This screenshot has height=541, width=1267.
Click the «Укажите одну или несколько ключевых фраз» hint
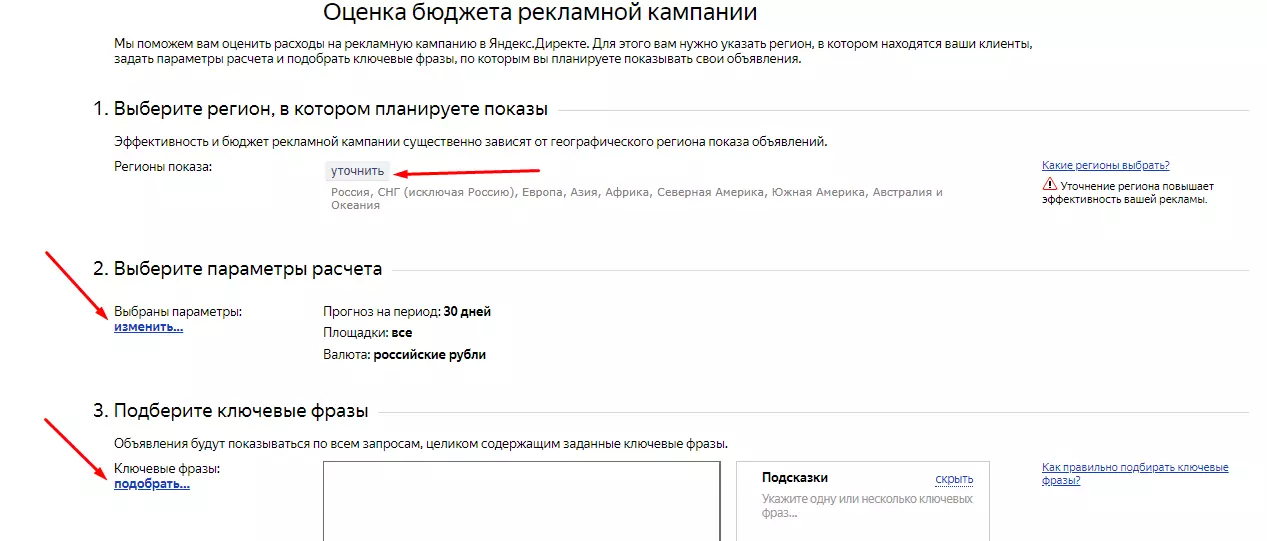867,506
